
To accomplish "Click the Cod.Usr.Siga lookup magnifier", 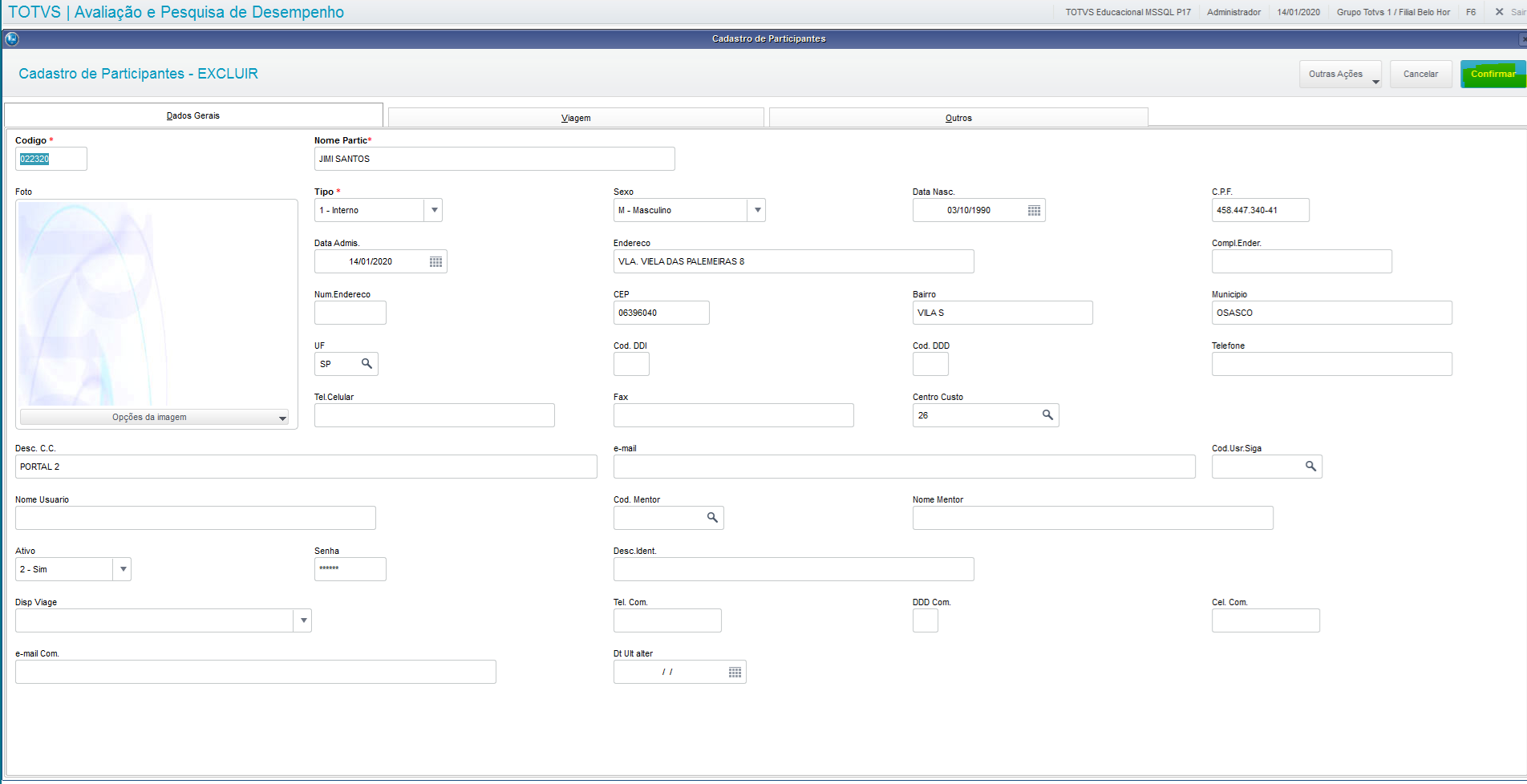I will pos(1310,466).
